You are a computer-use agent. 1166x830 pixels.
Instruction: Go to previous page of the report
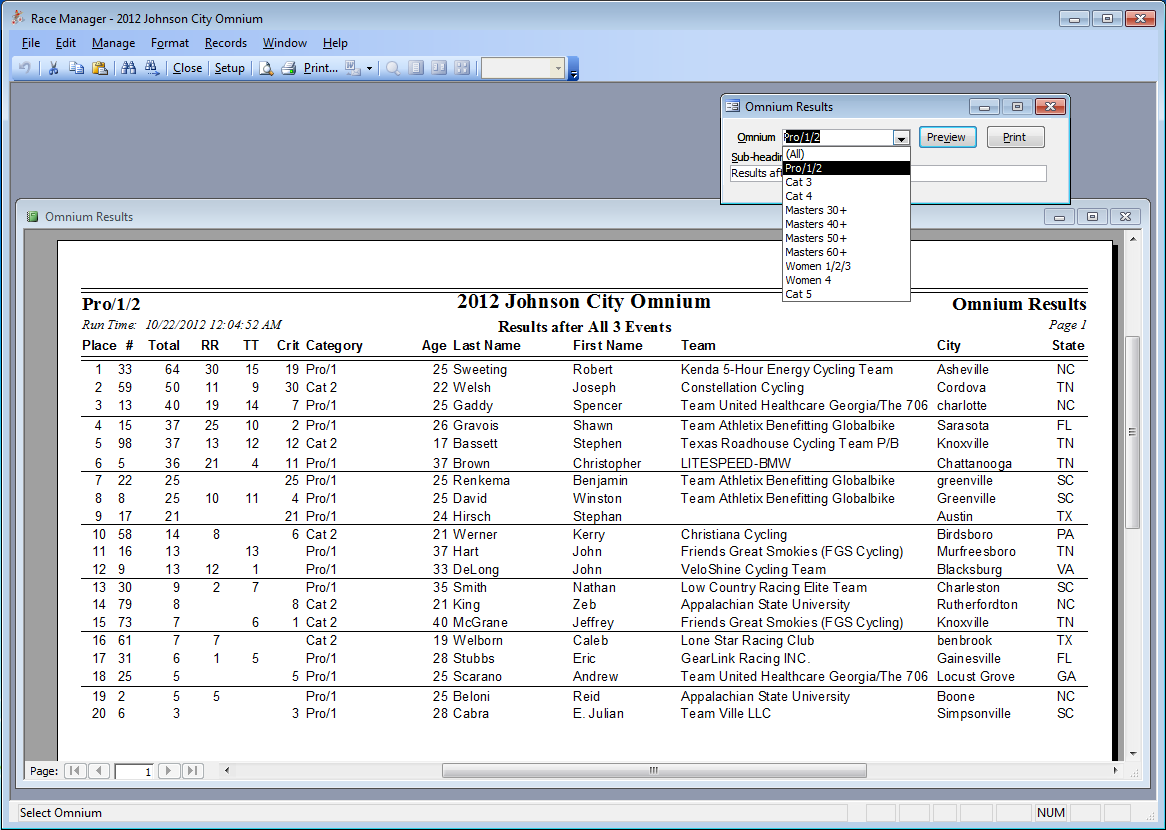coord(99,771)
